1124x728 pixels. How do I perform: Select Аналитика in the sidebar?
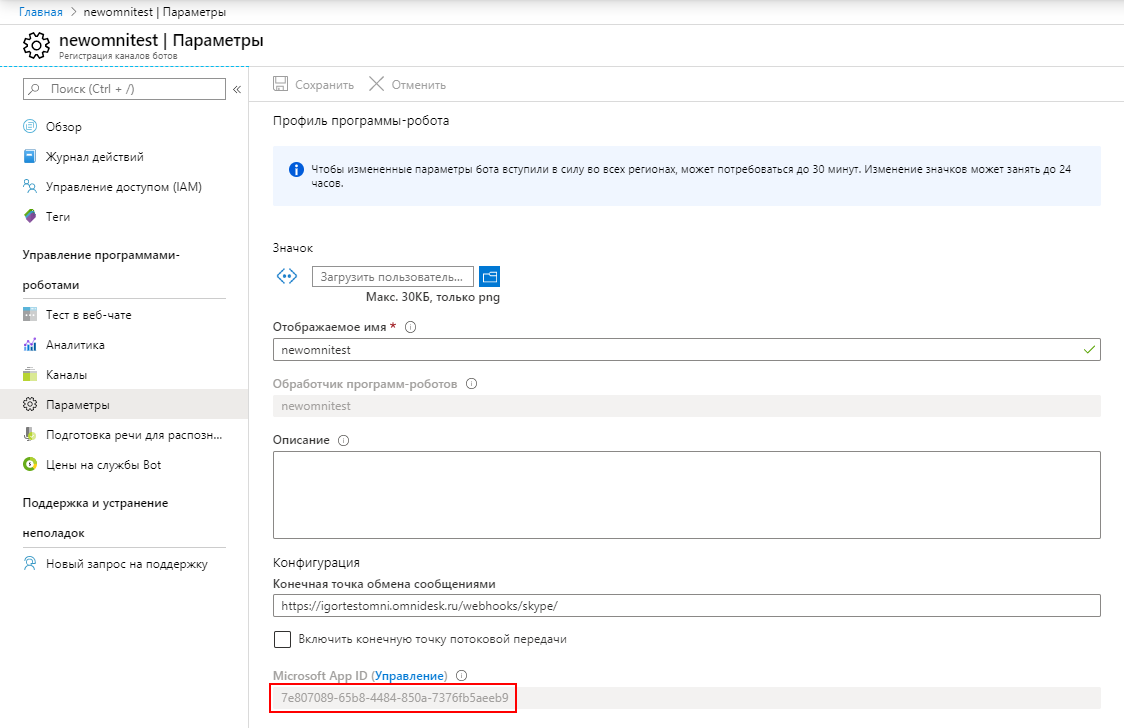pyautogui.click(x=124, y=345)
